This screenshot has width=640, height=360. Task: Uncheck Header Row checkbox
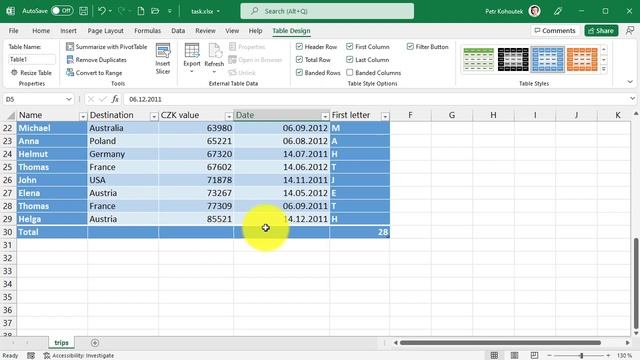tap(299, 47)
